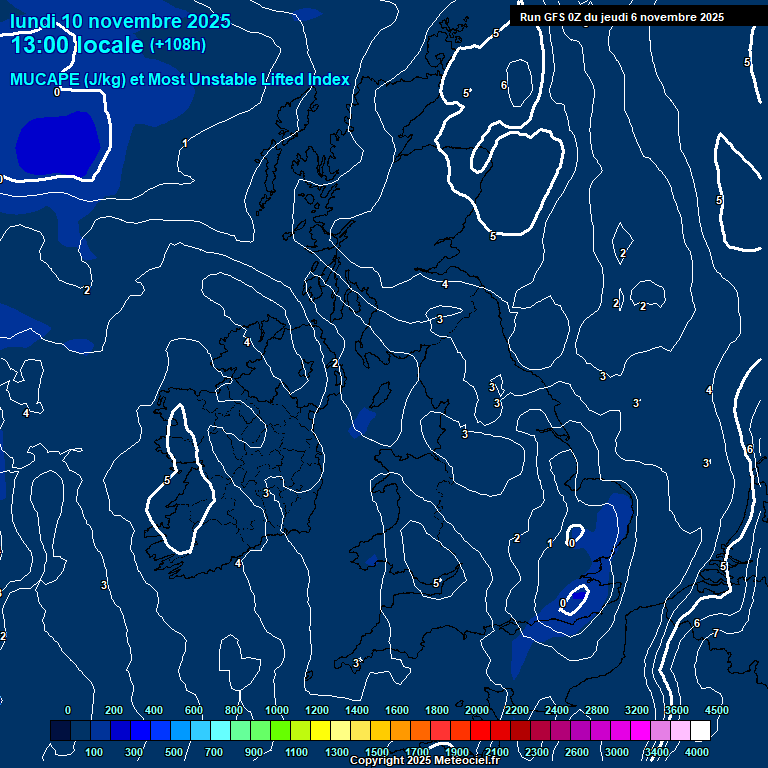Click the '13:00 locale' time label
Image resolution: width=768 pixels, height=768 pixels.
point(77,45)
